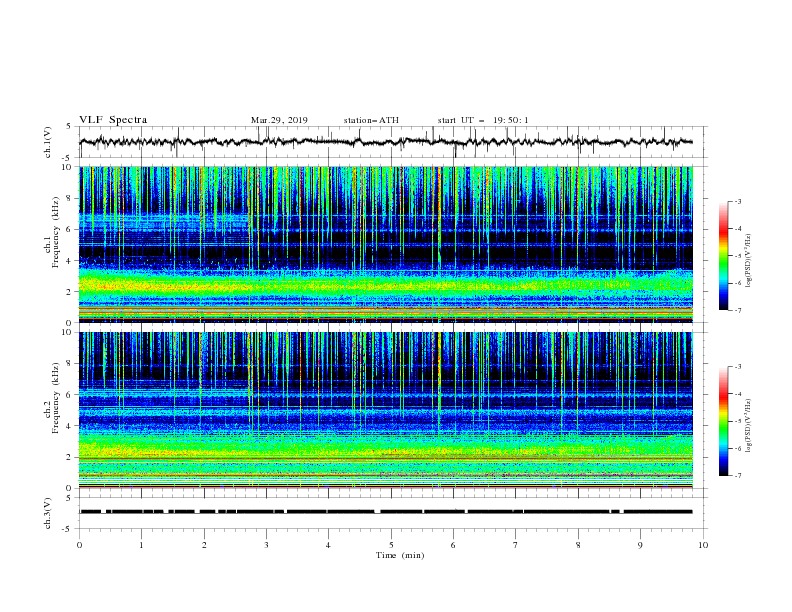The width and height of the screenshot is (792, 612).
Task: Click the ch.2 spectrogram panel
Action: pos(386,410)
